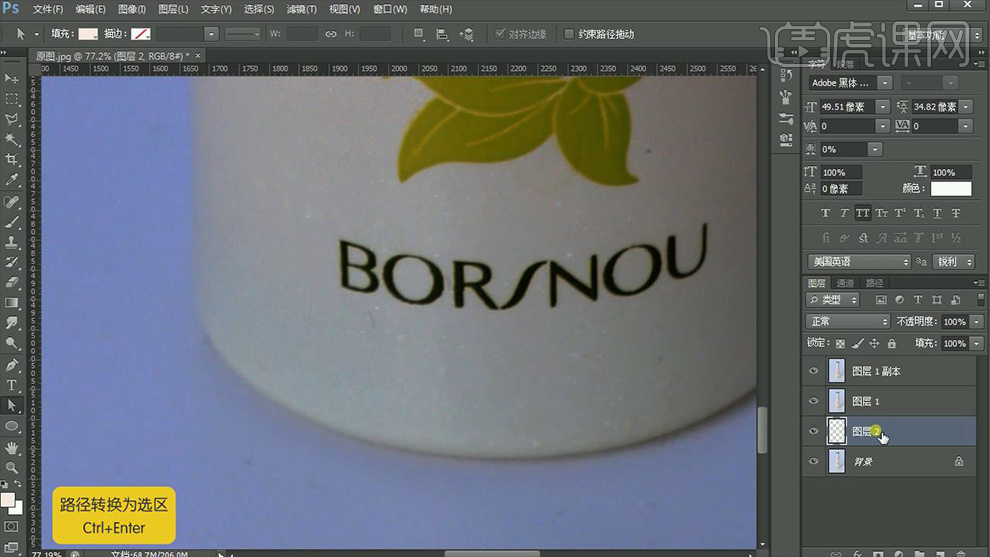Select the Horizontal Type tool
This screenshot has height=557, width=990.
click(11, 385)
